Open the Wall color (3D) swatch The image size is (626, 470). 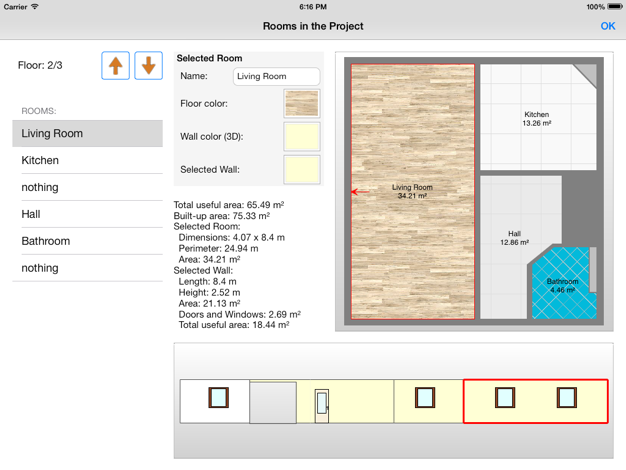point(302,136)
